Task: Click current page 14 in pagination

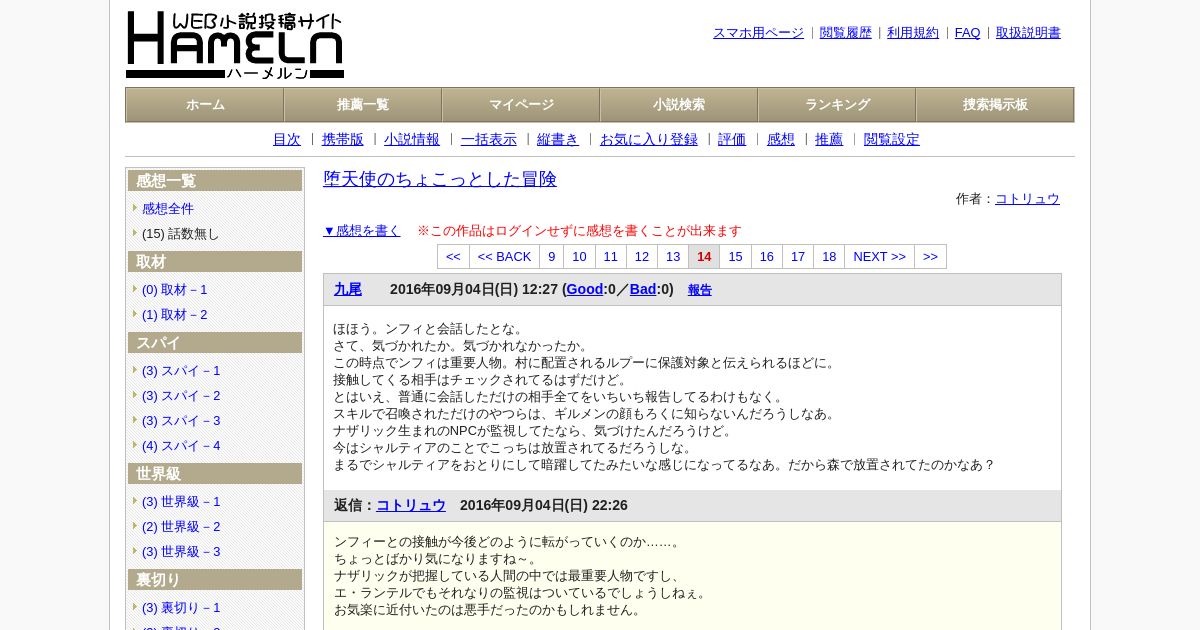Action: coord(704,257)
